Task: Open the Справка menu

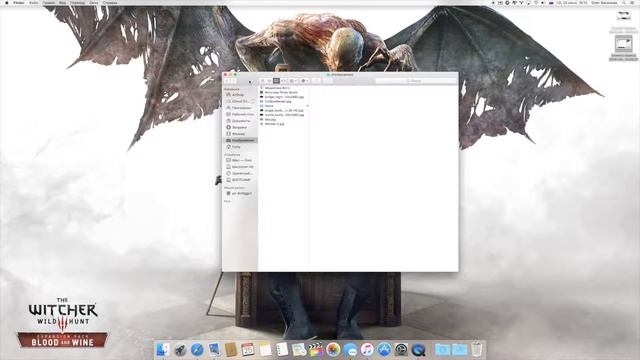Action: (110, 2)
